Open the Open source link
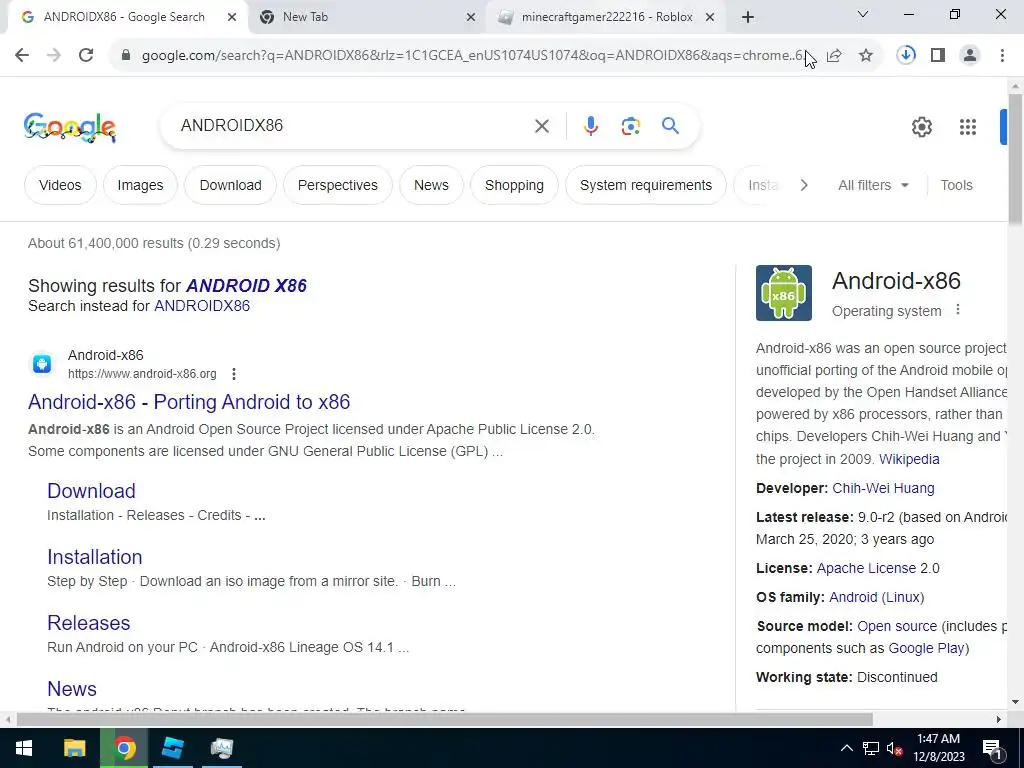The height and width of the screenshot is (768, 1024). tap(897, 626)
